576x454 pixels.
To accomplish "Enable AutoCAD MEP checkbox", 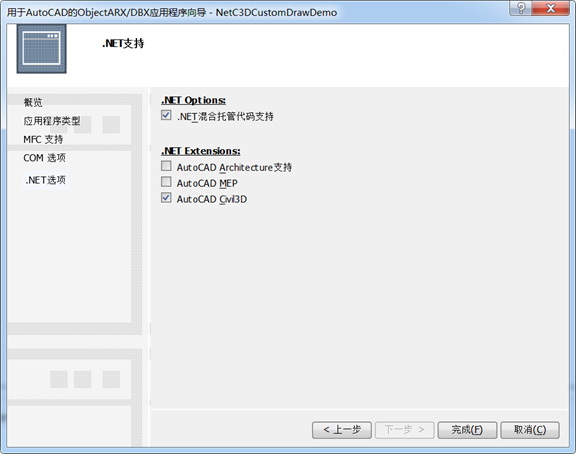I will [x=166, y=182].
